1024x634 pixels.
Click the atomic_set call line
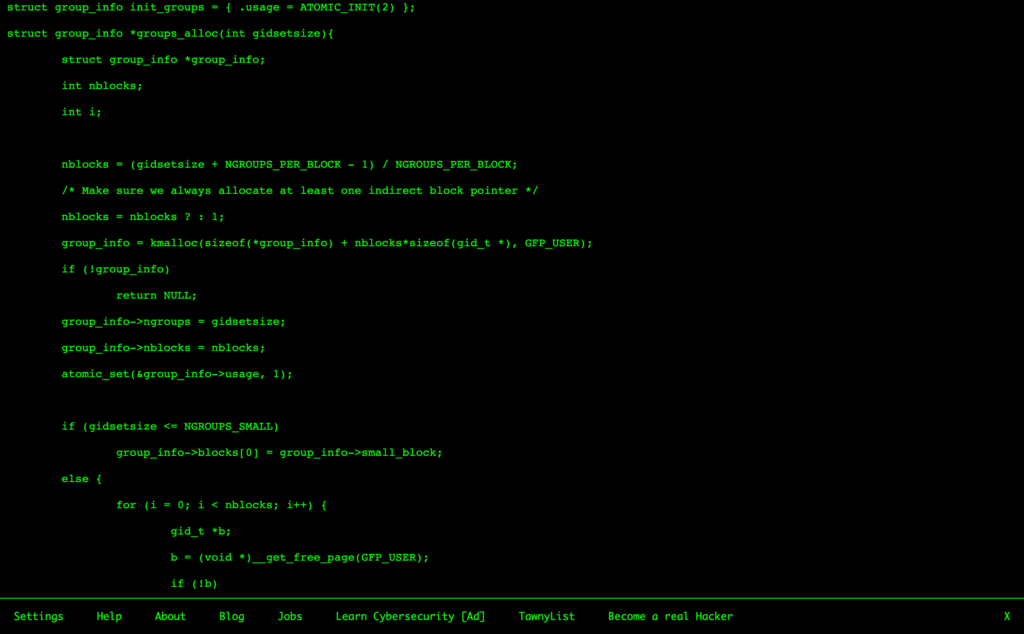point(177,374)
